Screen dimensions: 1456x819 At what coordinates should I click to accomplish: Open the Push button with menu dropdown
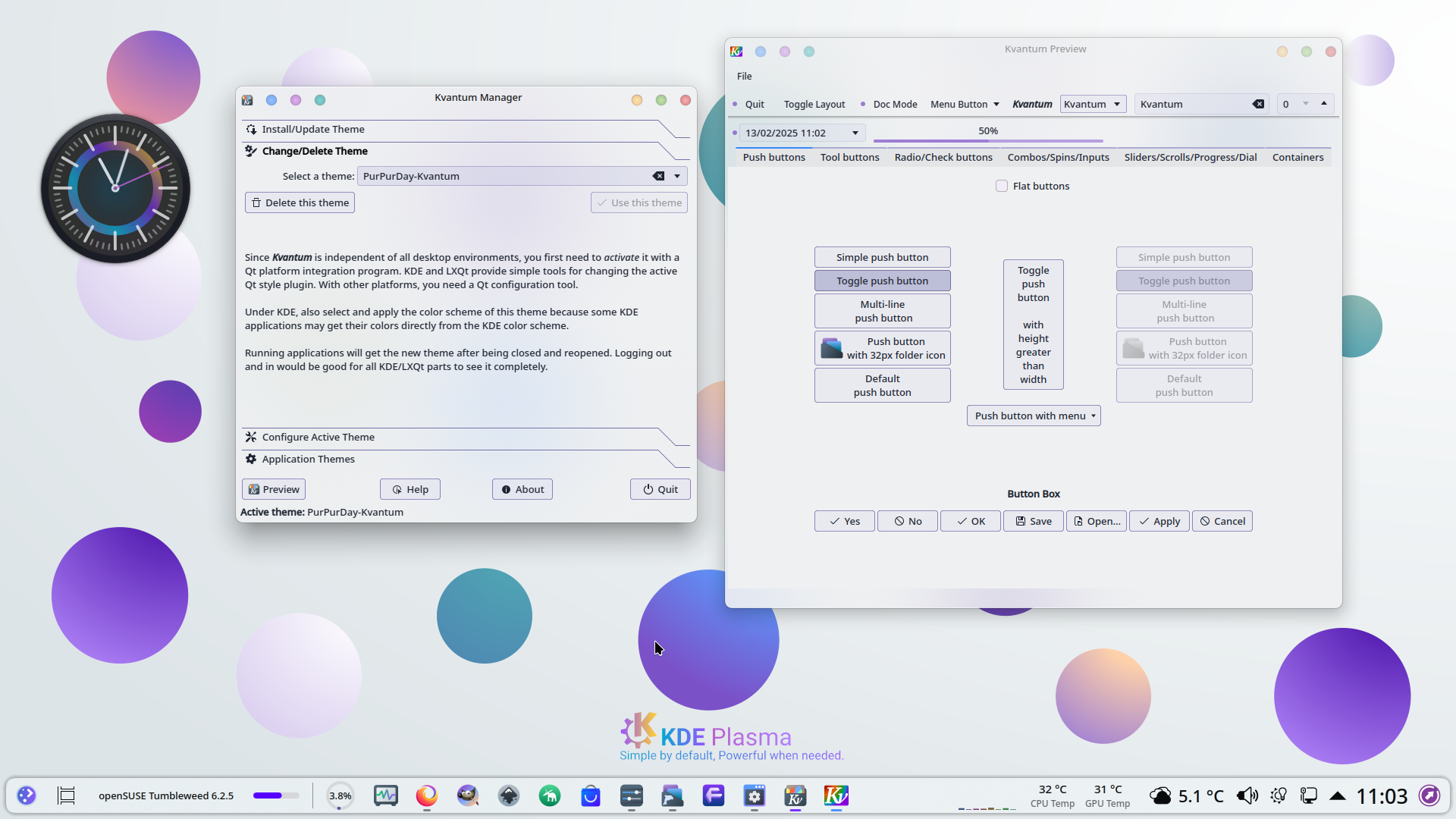pyautogui.click(x=1034, y=416)
